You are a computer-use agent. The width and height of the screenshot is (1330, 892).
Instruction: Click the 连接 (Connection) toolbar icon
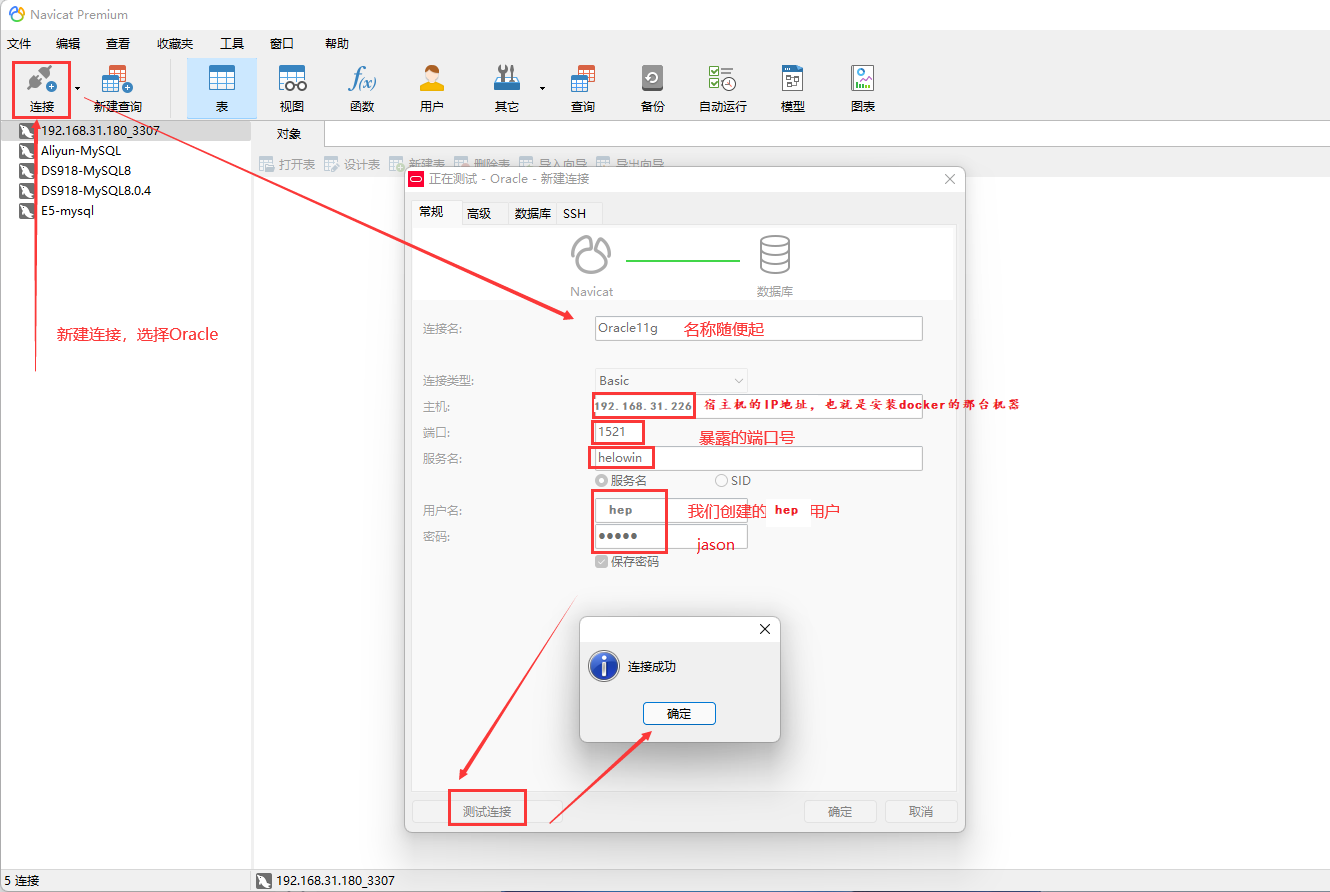(x=41, y=88)
